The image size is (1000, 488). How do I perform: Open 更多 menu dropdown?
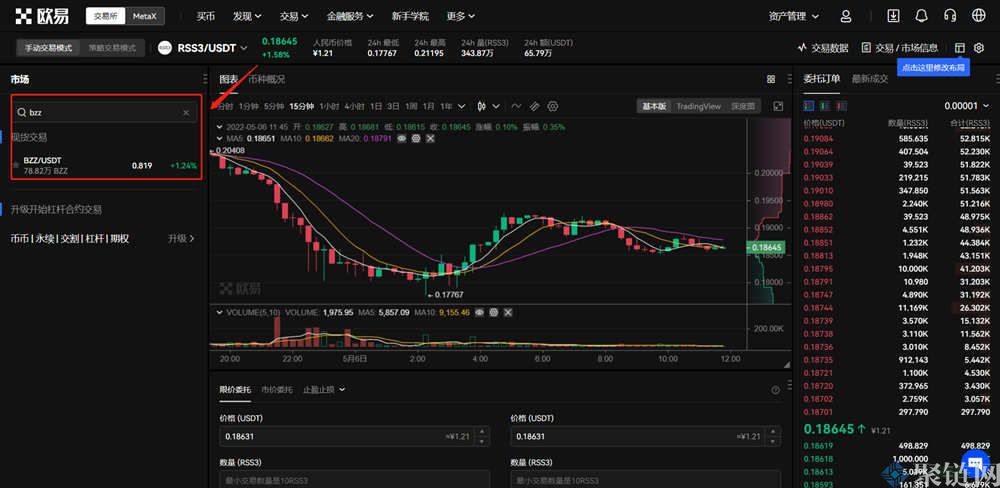[460, 16]
